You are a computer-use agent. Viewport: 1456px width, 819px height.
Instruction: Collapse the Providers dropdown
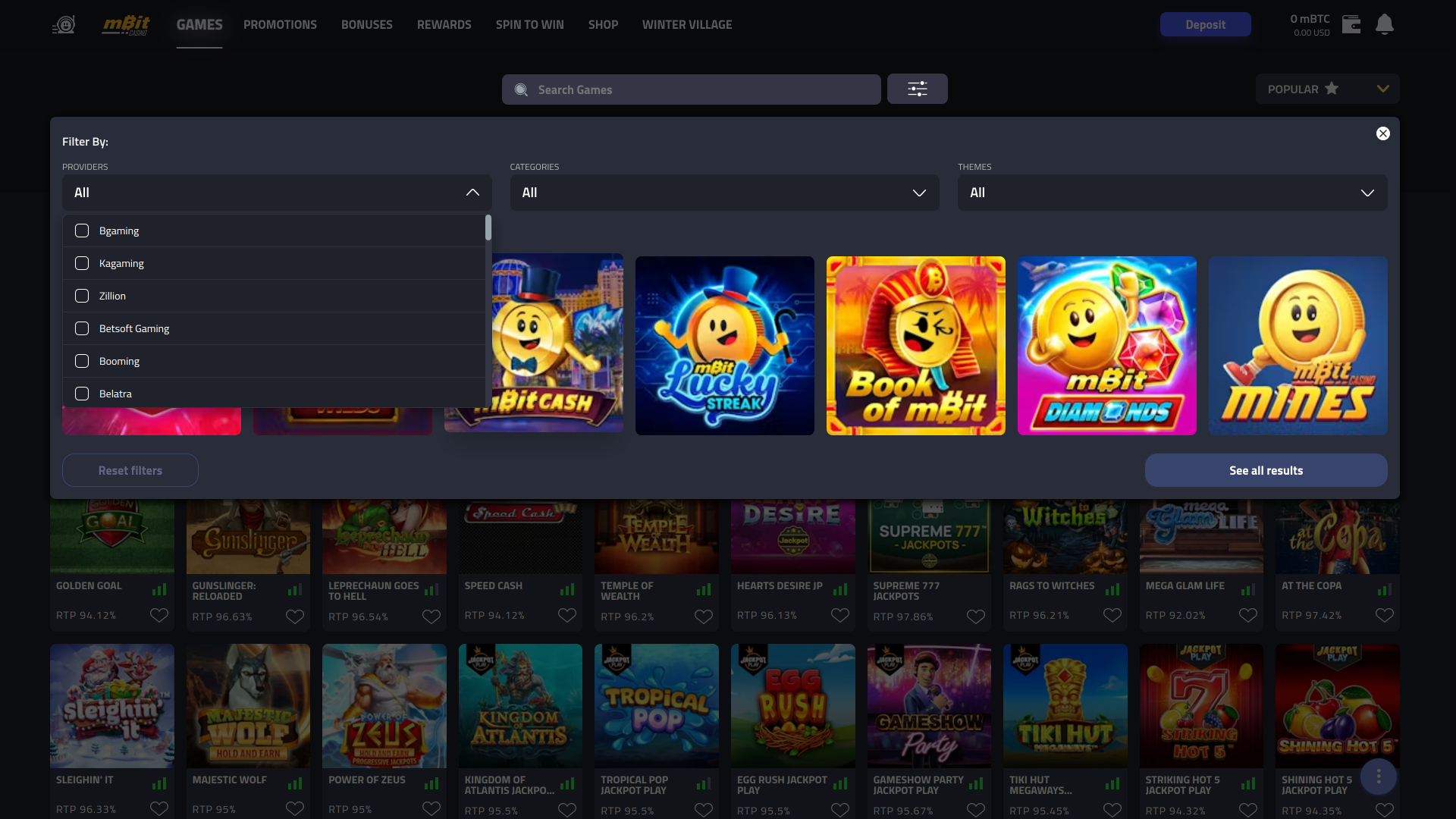pyautogui.click(x=473, y=193)
